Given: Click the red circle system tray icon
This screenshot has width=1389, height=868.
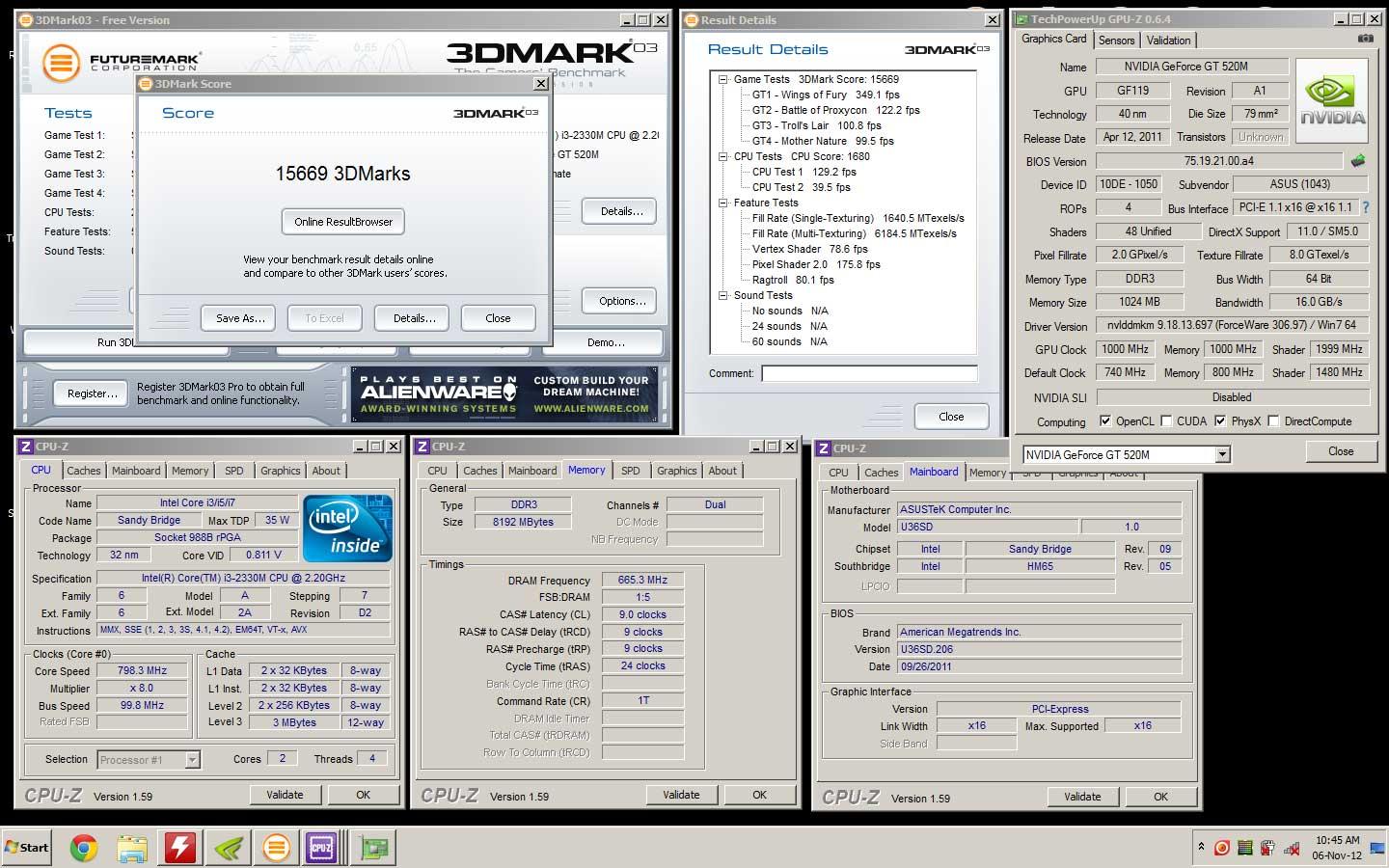Looking at the screenshot, I should pyautogui.click(x=1221, y=848).
